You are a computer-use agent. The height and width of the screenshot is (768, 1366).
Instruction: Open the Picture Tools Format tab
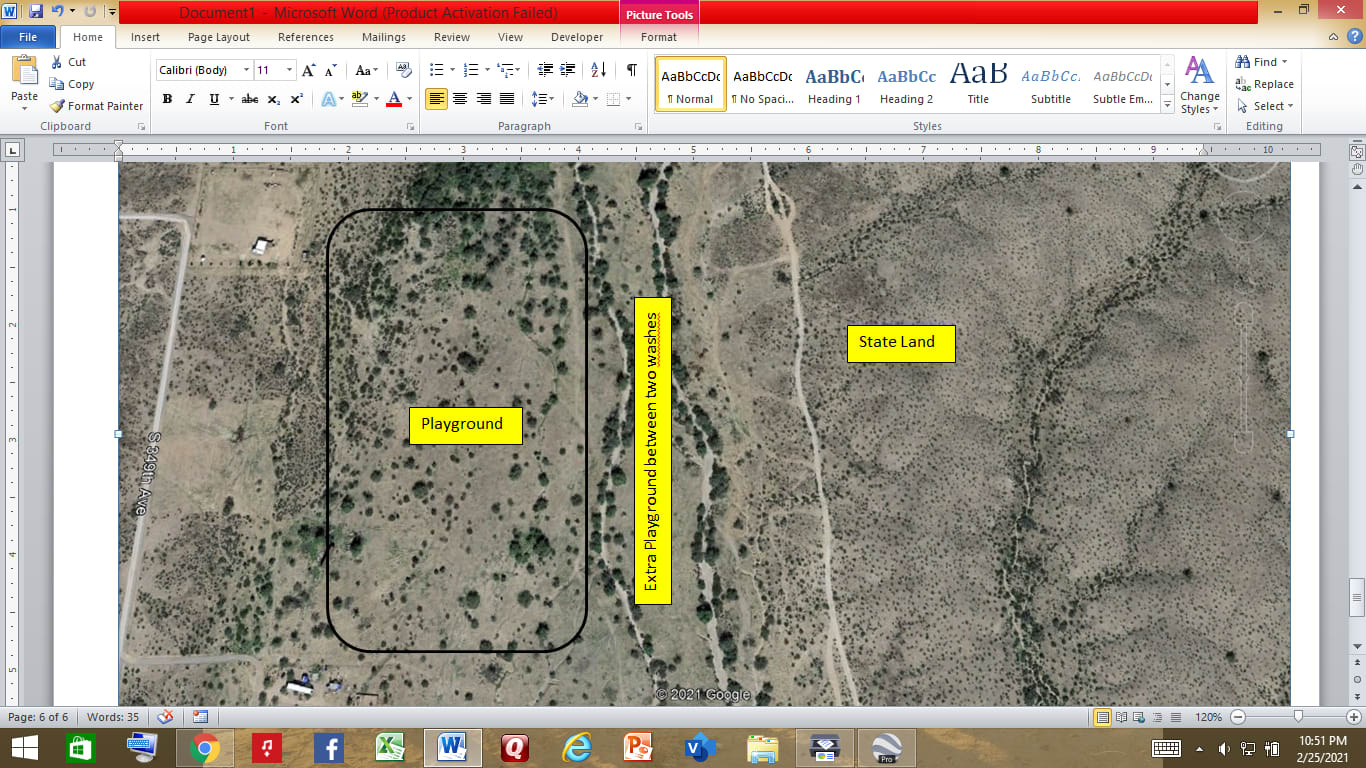pos(658,37)
